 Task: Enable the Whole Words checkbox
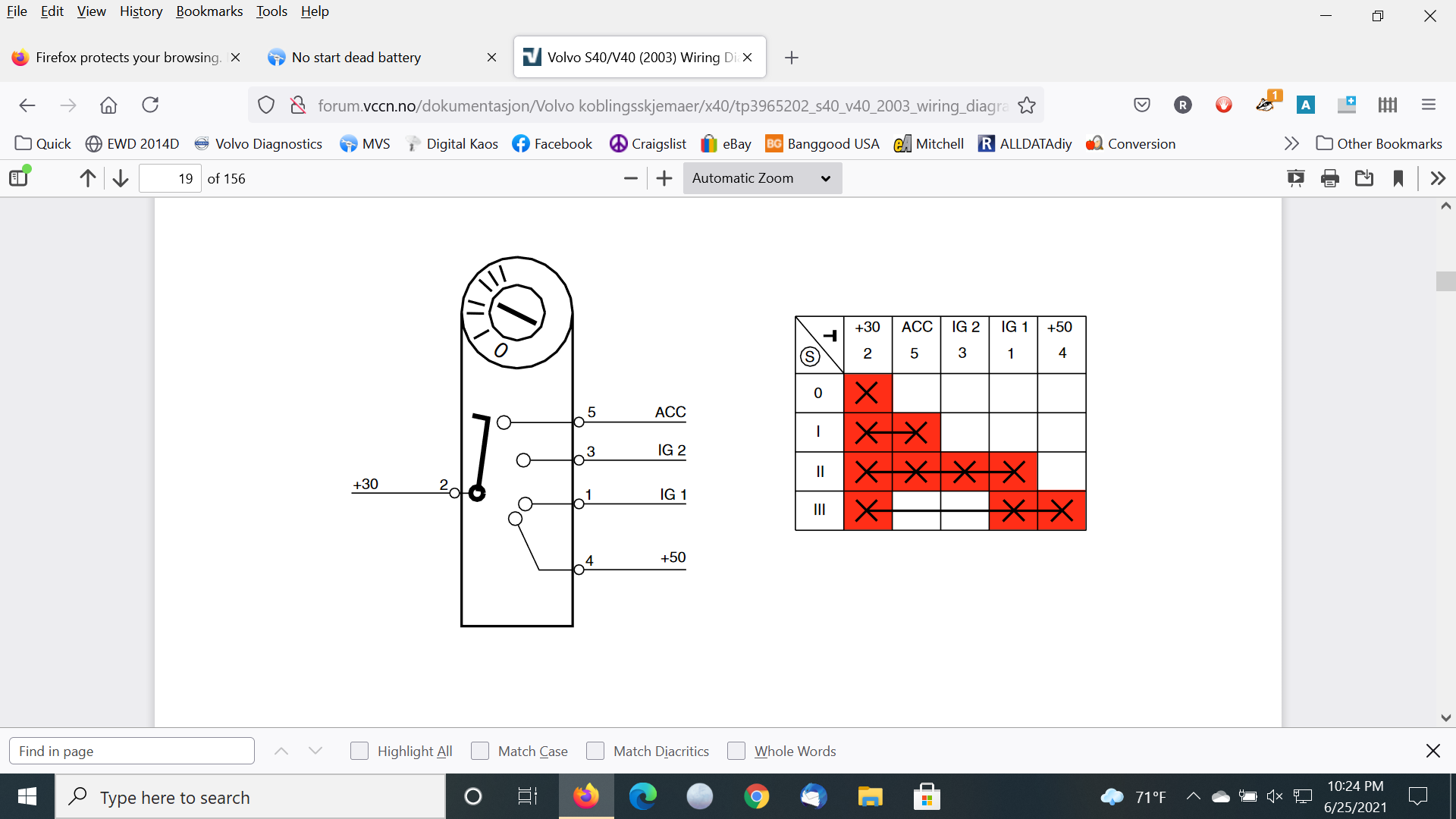pos(736,751)
